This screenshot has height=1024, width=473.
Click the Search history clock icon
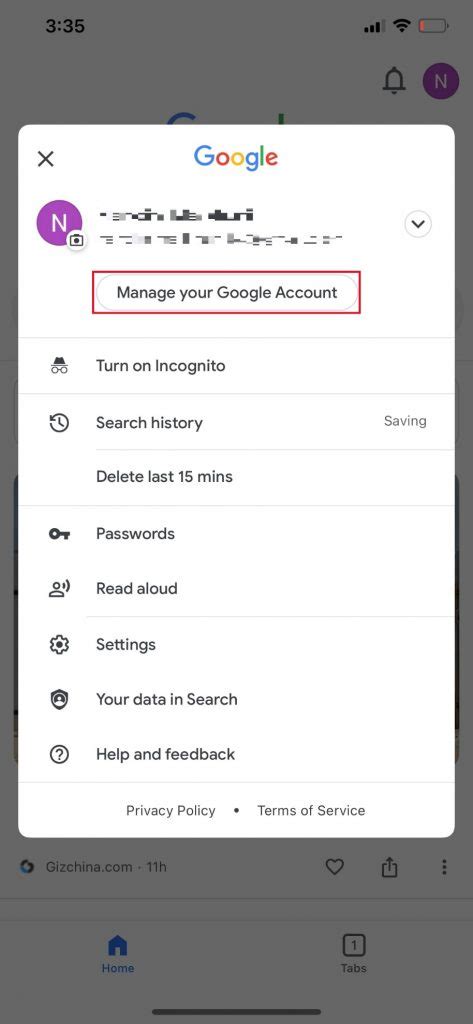59,423
